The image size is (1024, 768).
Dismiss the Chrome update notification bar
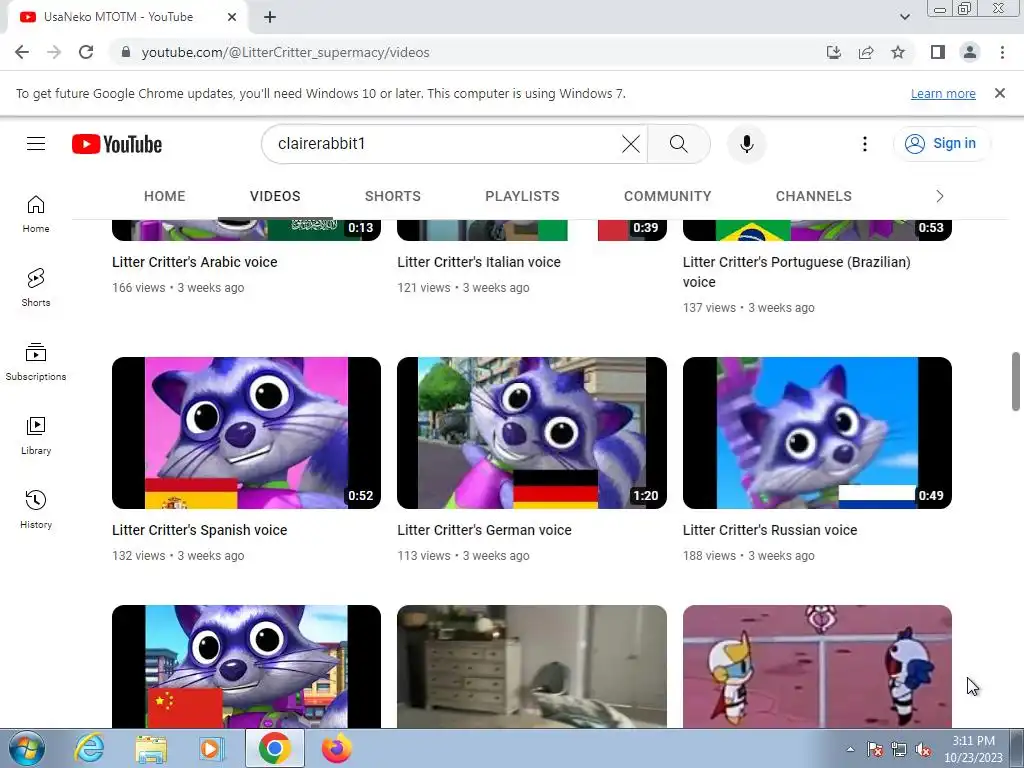pyautogui.click(x=999, y=93)
